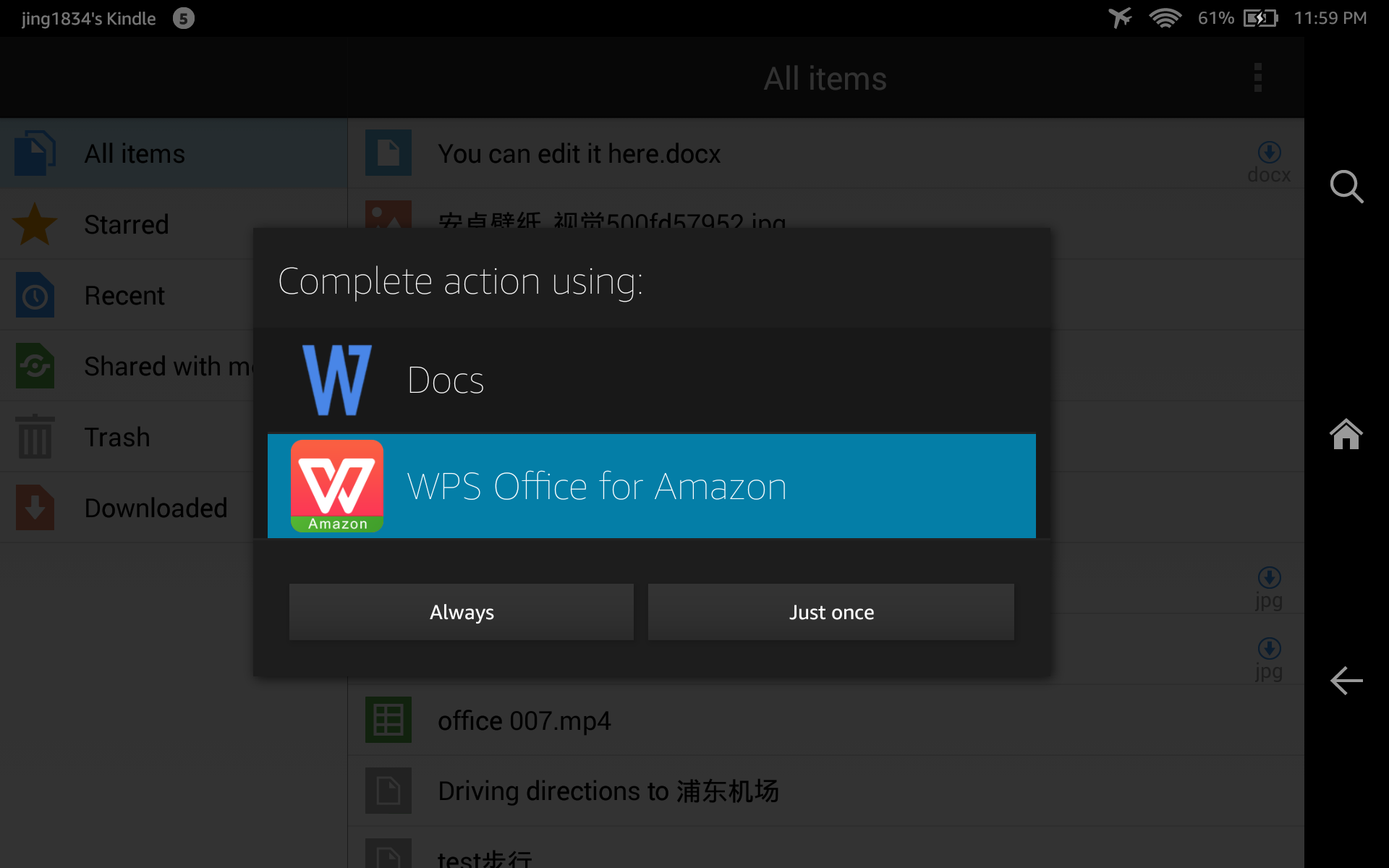This screenshot has width=1389, height=868.
Task: Open Trash using the trash can icon
Action: click(x=34, y=436)
